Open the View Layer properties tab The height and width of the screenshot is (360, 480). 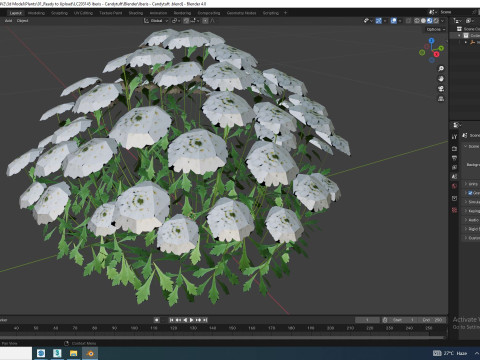(x=454, y=167)
